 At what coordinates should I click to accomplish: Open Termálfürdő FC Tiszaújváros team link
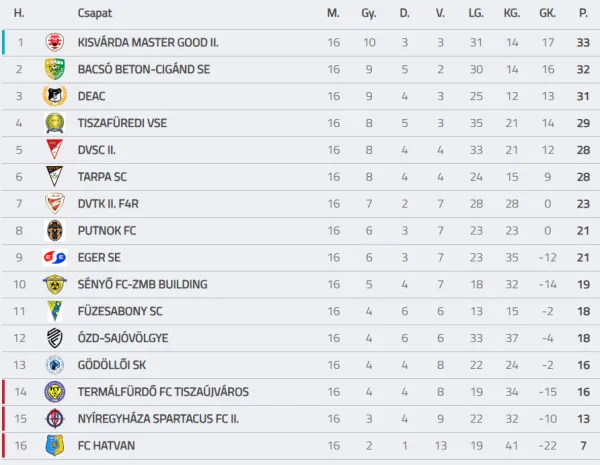[x=163, y=391]
